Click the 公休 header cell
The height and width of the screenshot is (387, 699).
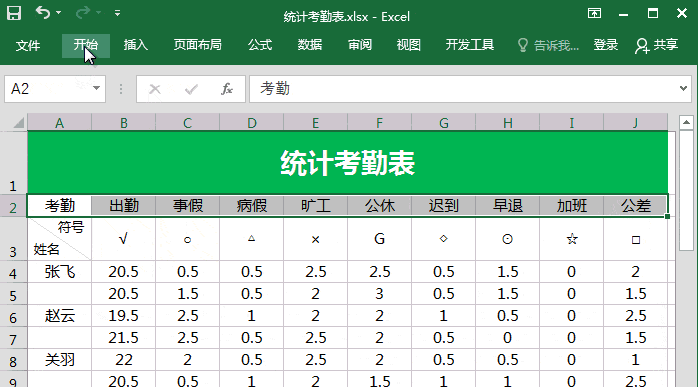click(380, 206)
